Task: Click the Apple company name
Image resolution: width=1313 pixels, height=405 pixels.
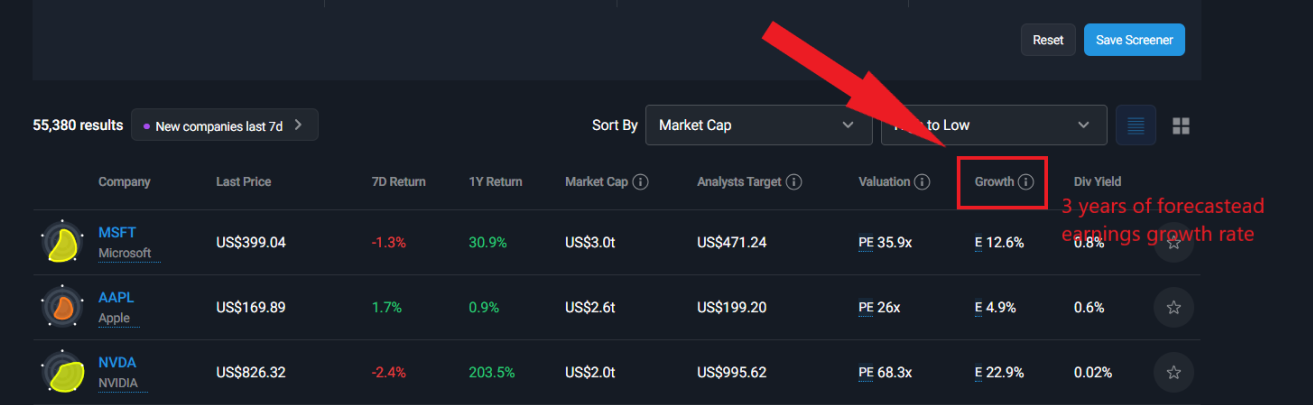Action: pos(114,318)
